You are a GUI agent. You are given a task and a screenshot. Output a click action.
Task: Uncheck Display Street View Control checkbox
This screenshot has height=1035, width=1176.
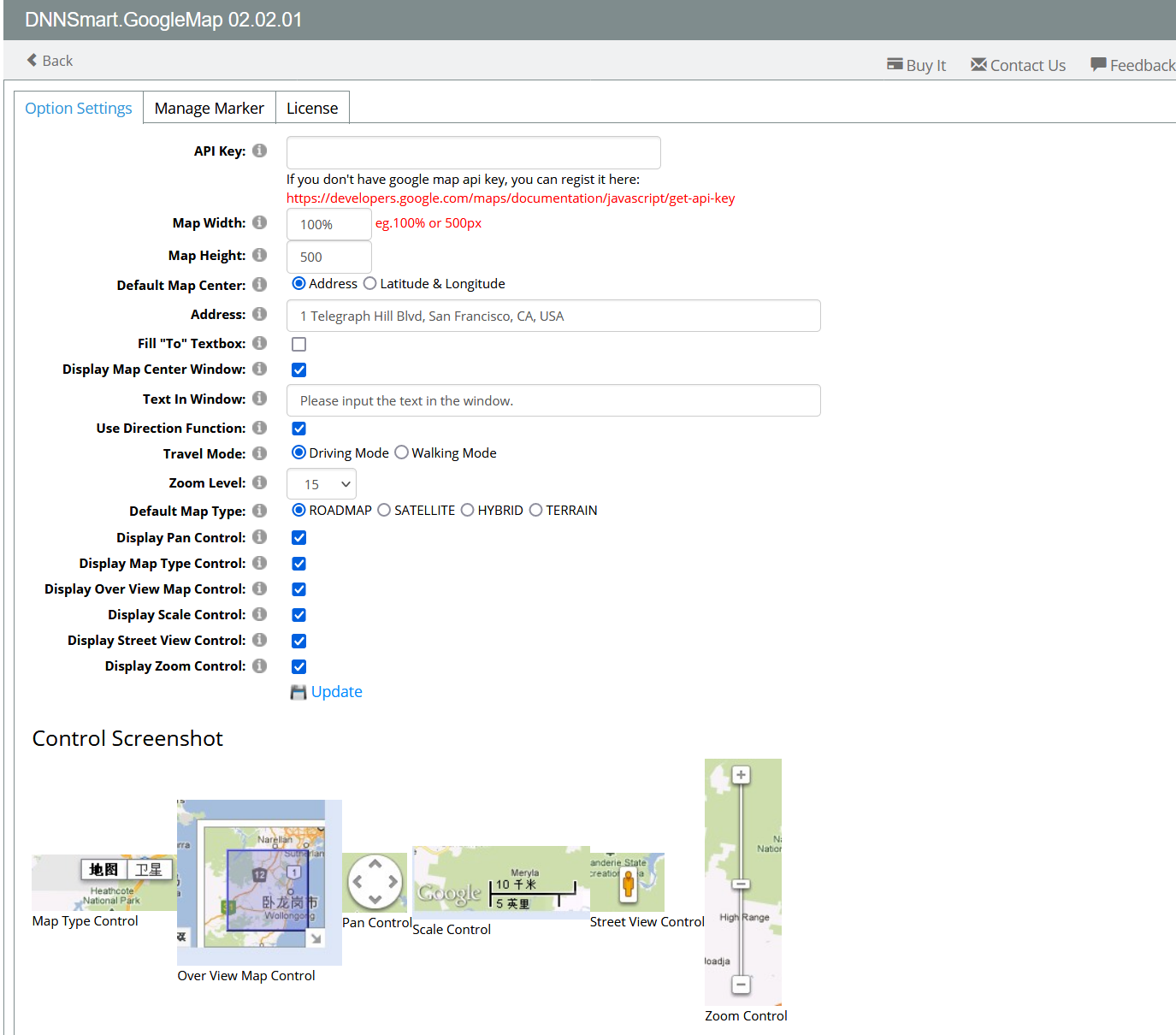point(298,641)
